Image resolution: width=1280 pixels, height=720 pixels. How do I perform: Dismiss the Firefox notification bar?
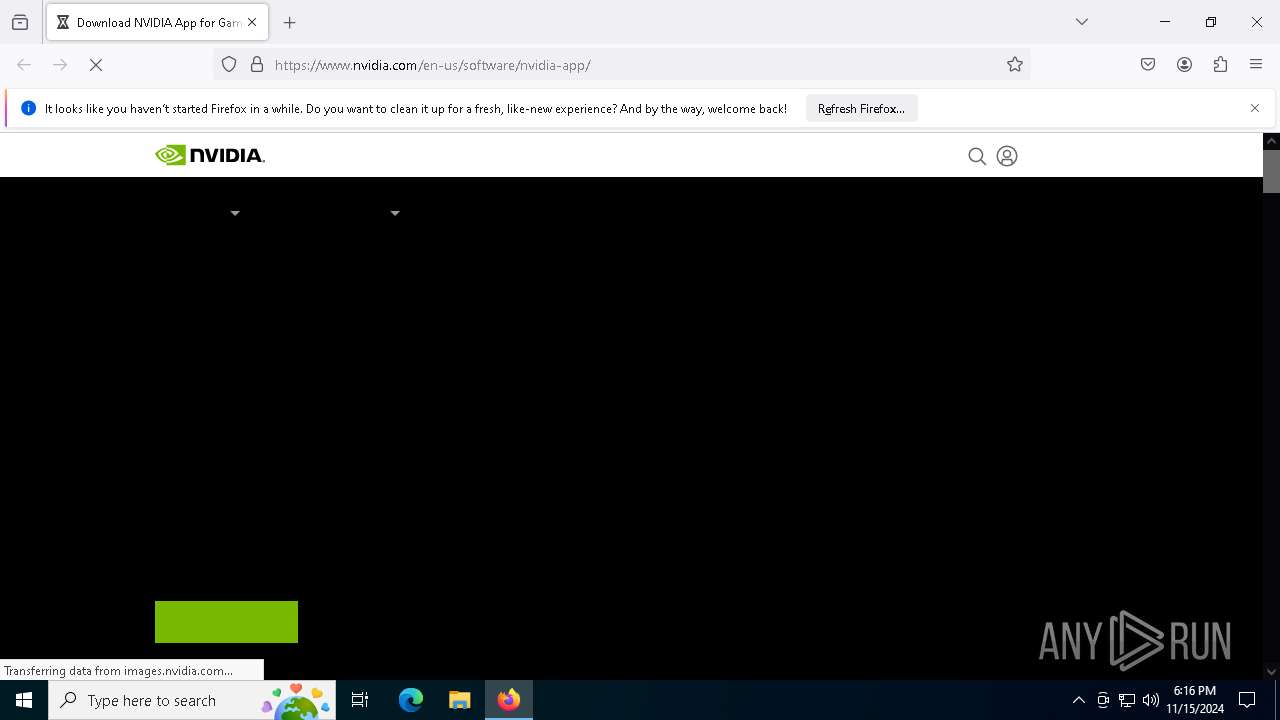tap(1255, 108)
